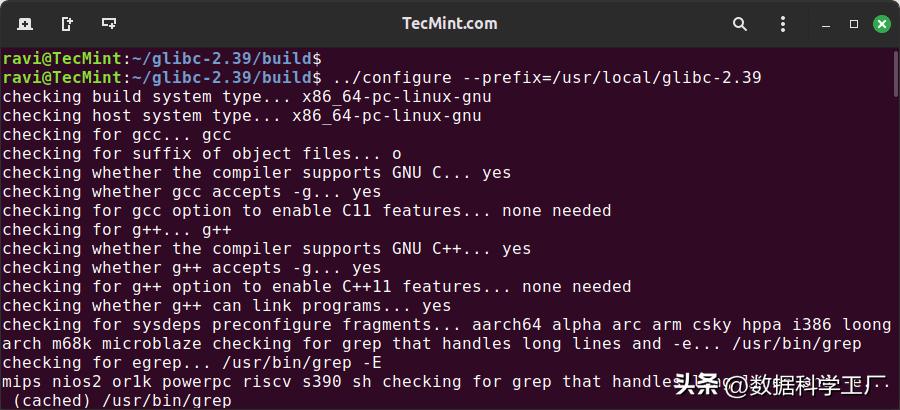Open the terminal search magnifier

click(x=740, y=24)
